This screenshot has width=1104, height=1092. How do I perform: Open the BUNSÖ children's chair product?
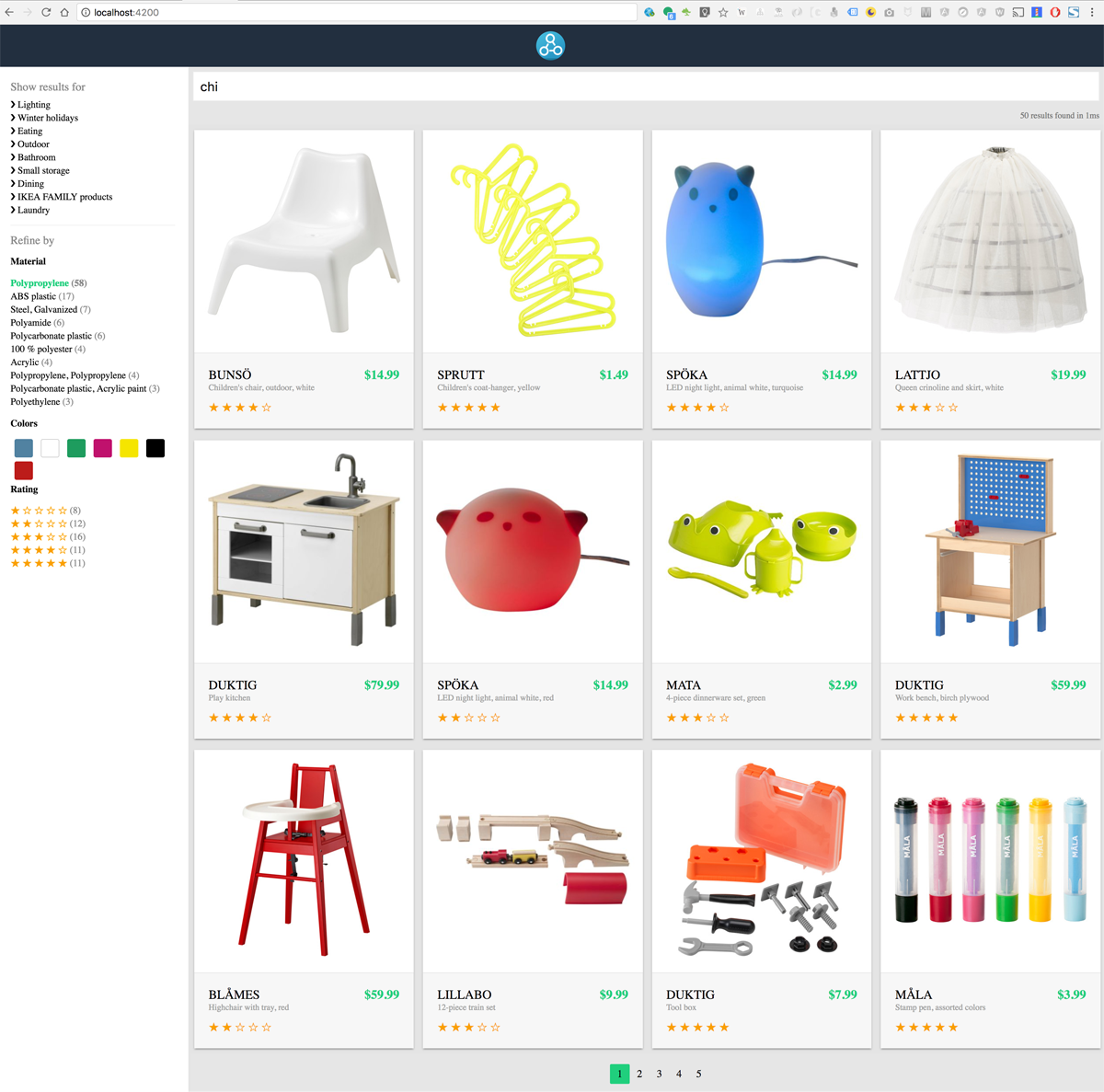tap(304, 279)
